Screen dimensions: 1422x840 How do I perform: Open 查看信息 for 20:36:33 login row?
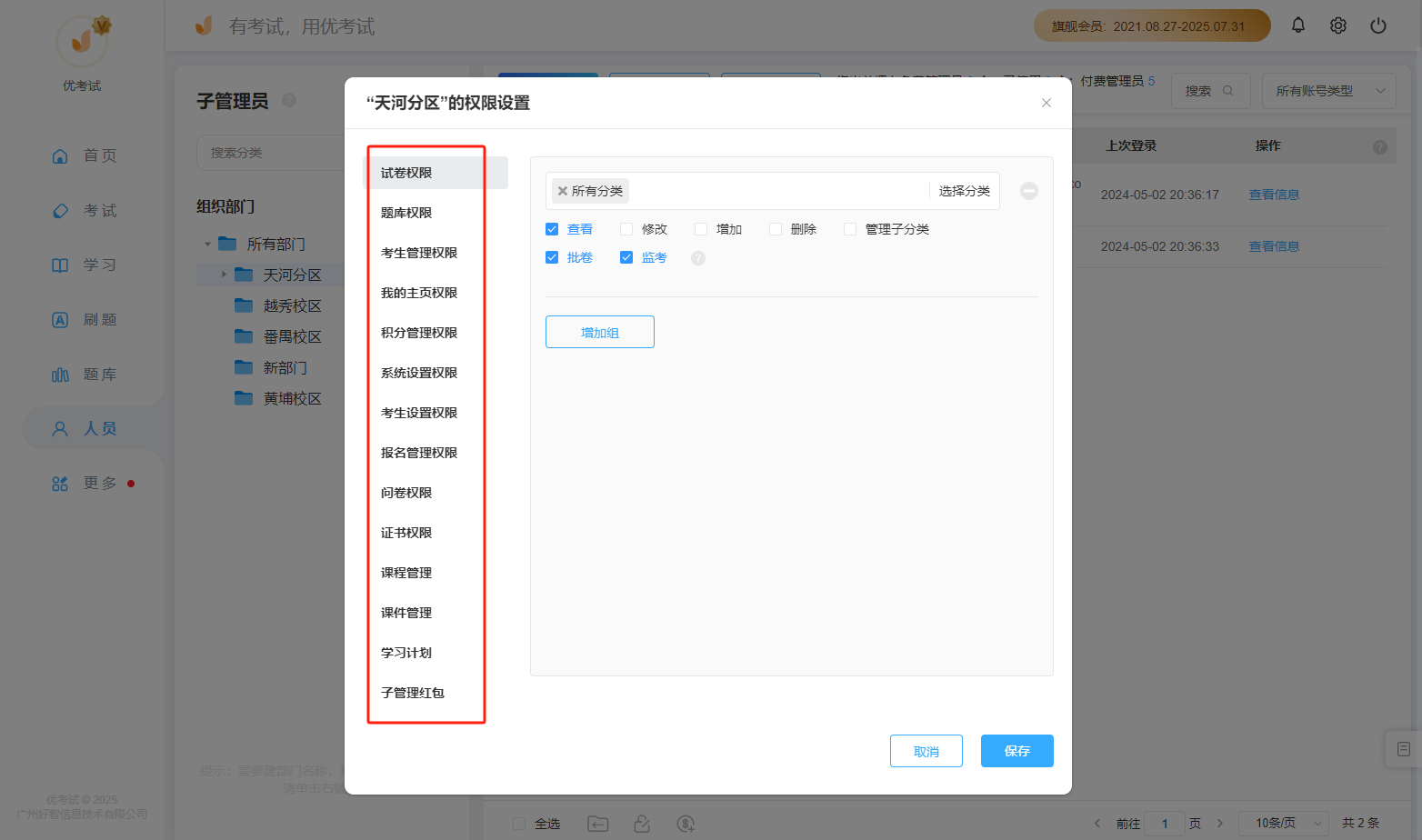tap(1274, 246)
